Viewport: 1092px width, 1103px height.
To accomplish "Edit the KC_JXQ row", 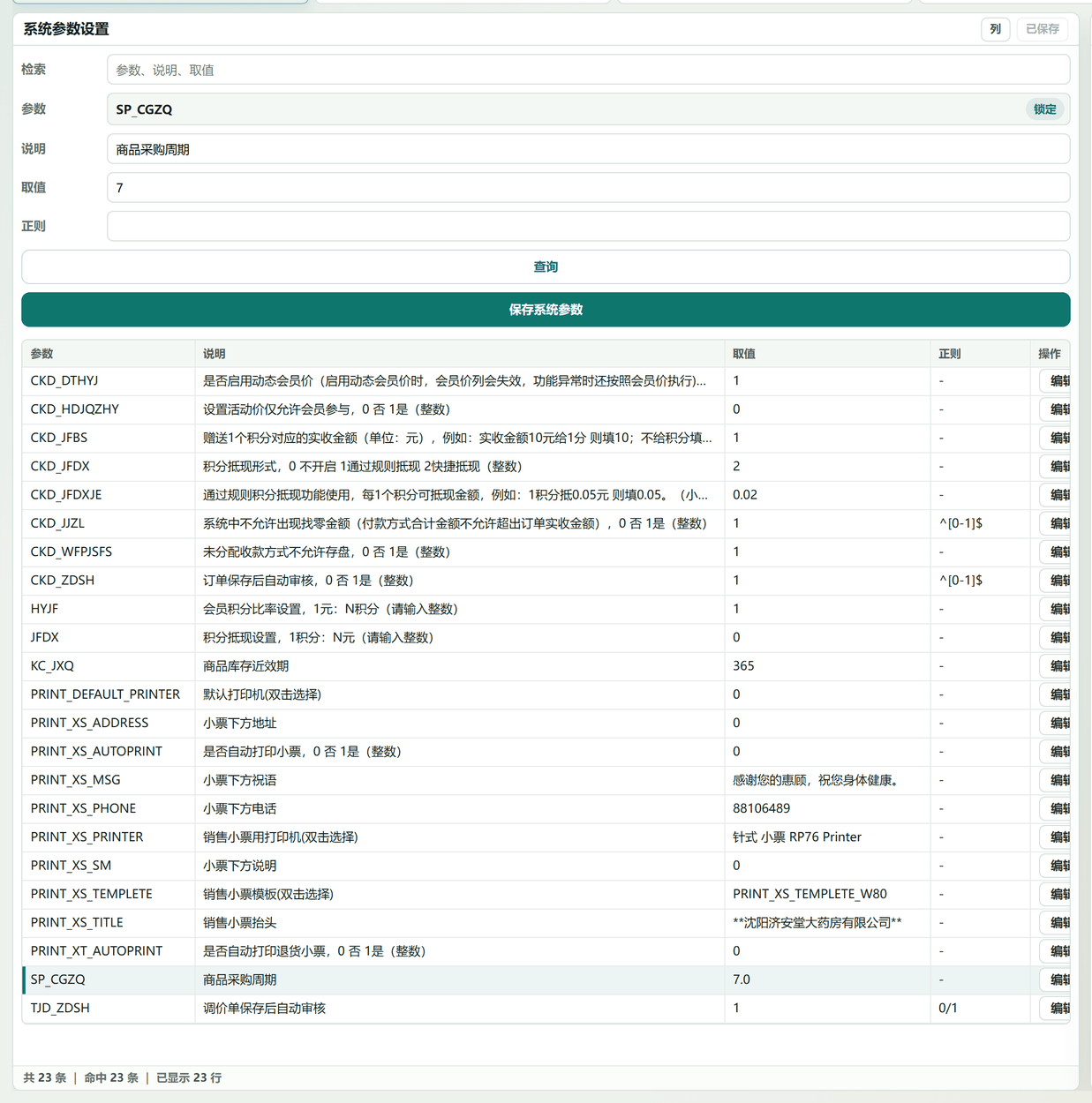I will pyautogui.click(x=1055, y=666).
